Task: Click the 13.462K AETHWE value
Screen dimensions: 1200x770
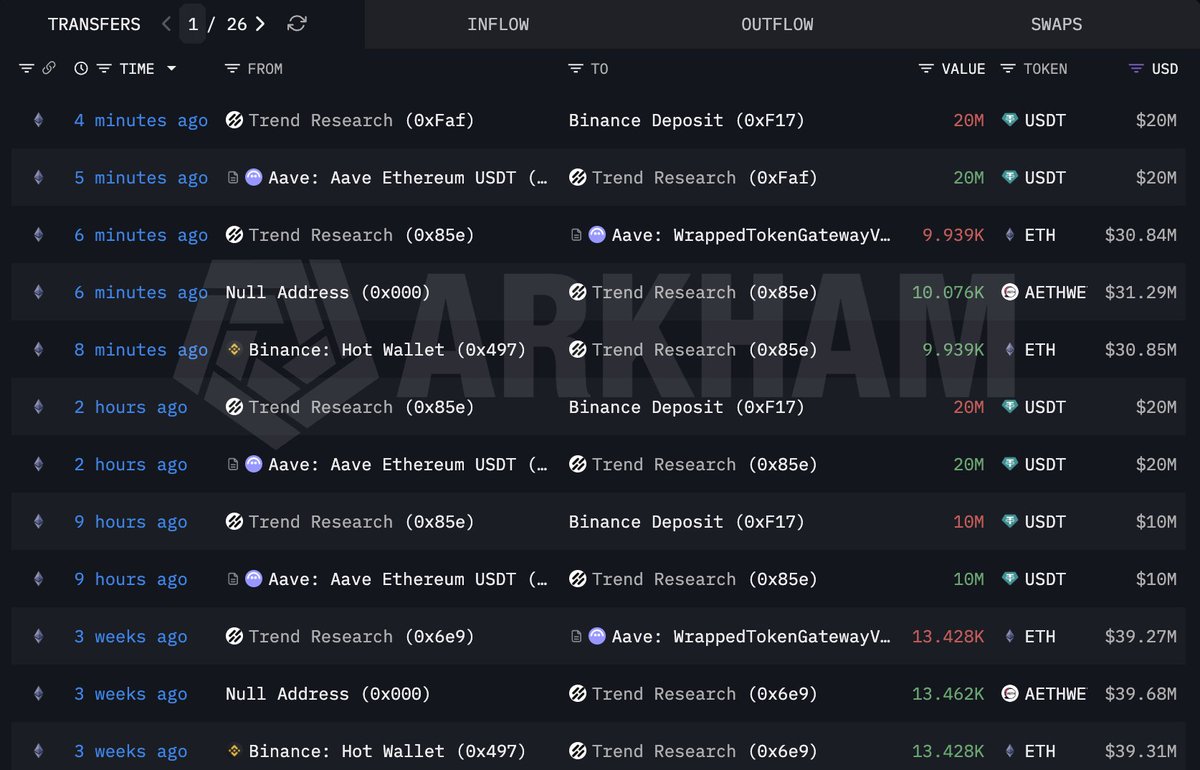Action: point(949,693)
